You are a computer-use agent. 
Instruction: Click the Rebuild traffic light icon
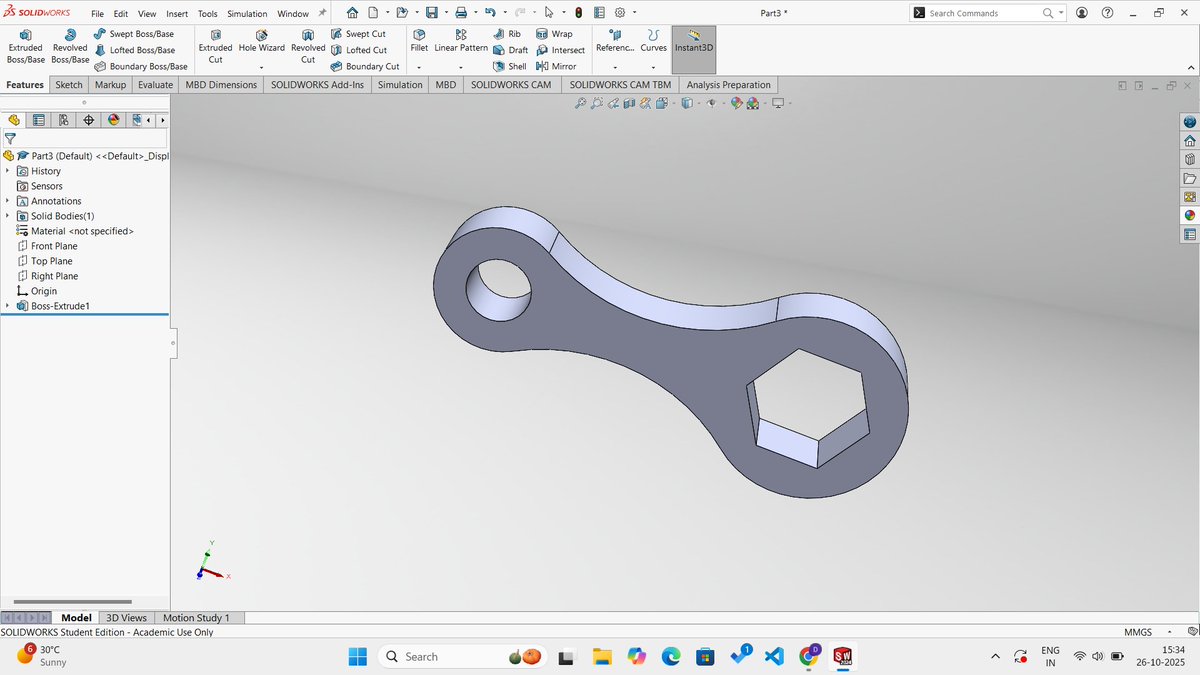579,13
